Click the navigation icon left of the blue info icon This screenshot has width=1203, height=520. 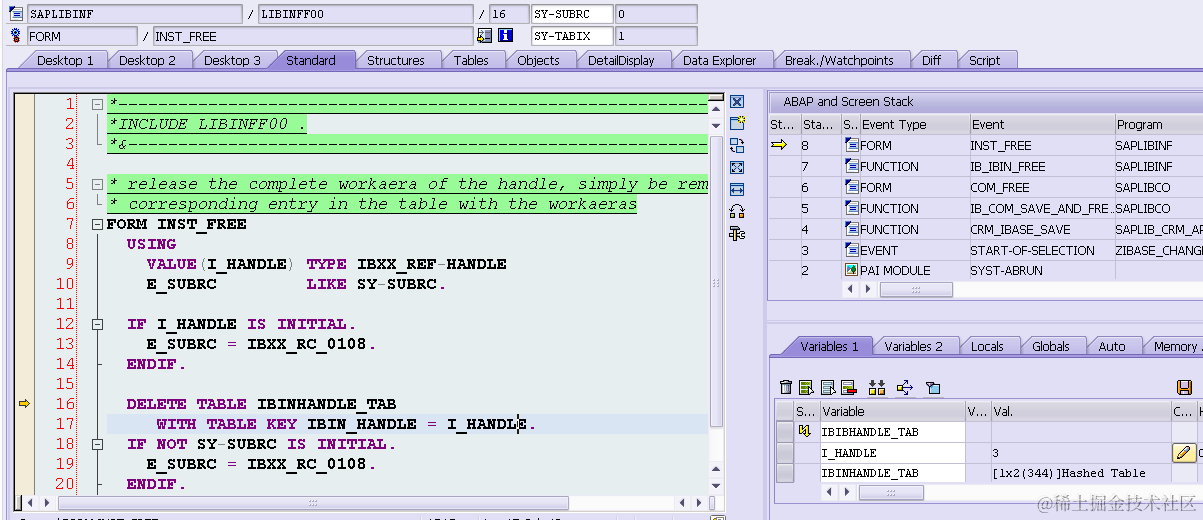485,36
